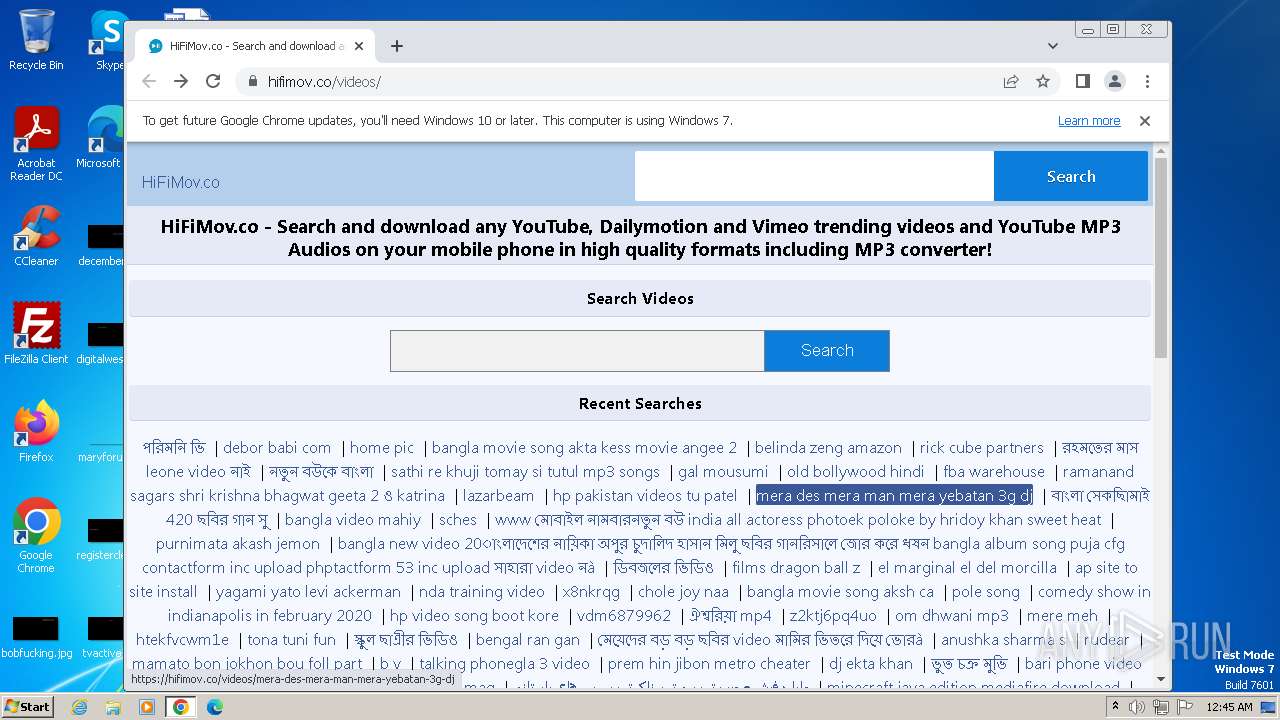The image size is (1280, 720).
Task: Open the 'old bollywood hindi' link
Action: coord(855,472)
